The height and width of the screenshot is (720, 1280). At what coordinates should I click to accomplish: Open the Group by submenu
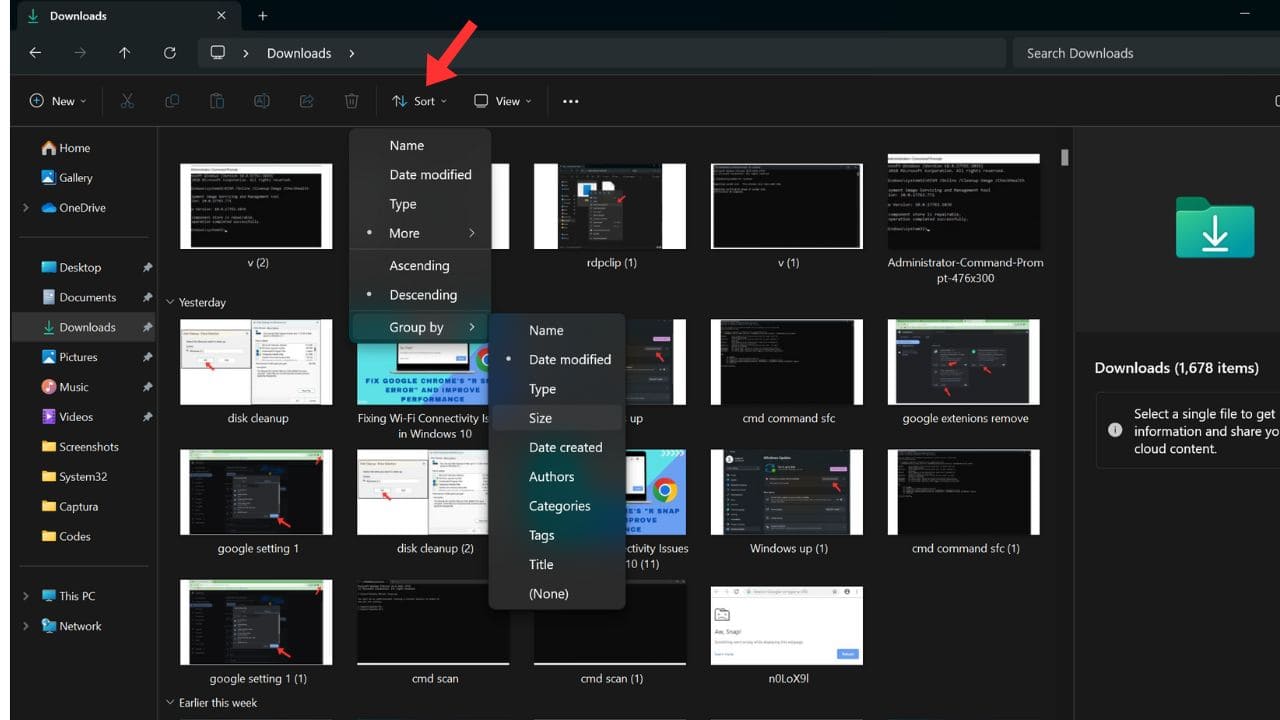(x=420, y=327)
